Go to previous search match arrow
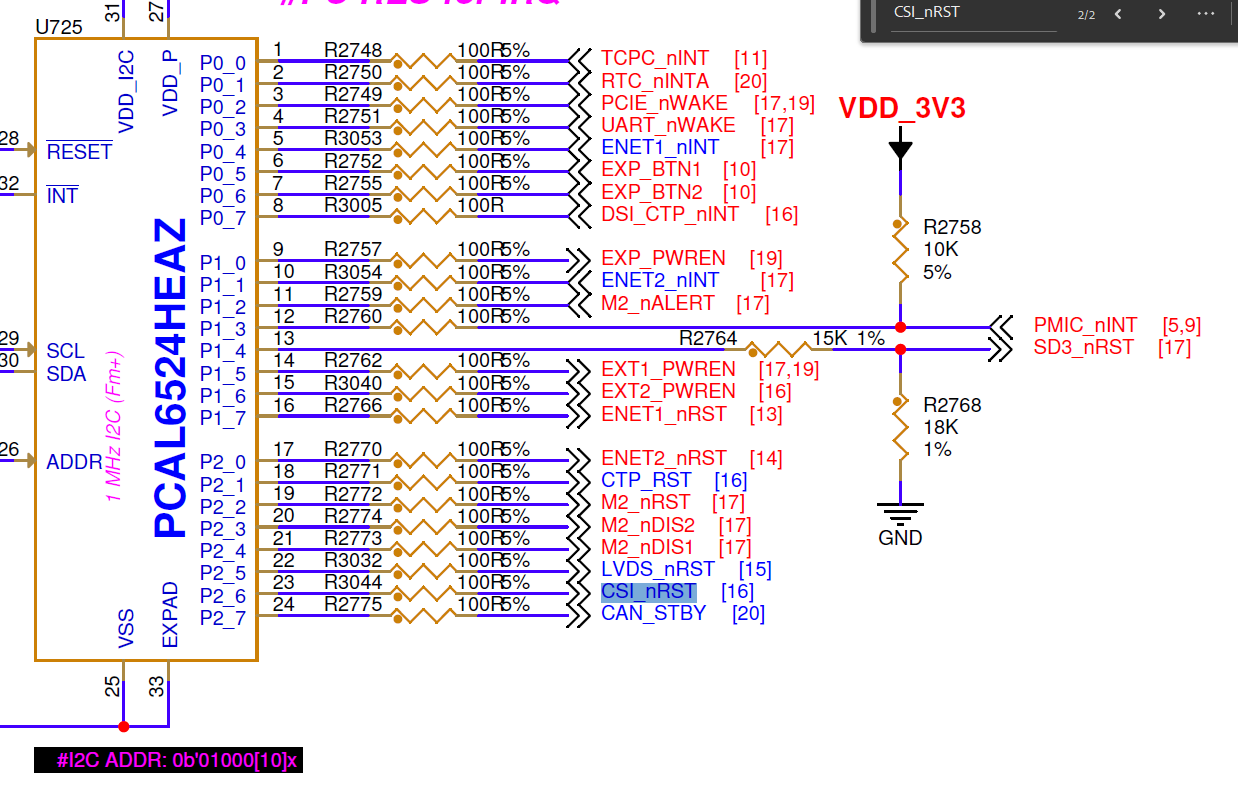The width and height of the screenshot is (1238, 805). (1118, 14)
